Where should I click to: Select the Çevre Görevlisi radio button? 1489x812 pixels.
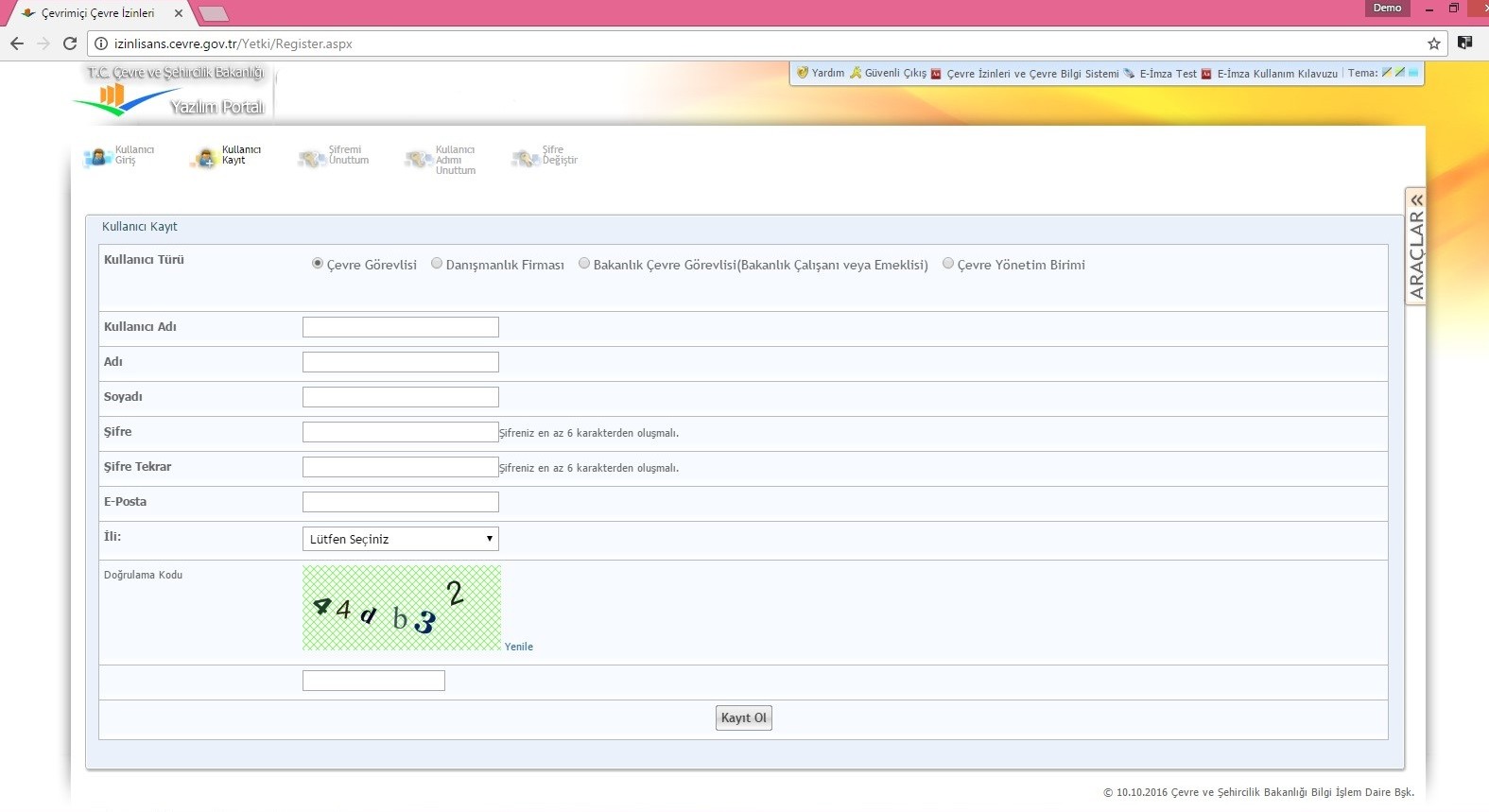tap(318, 264)
